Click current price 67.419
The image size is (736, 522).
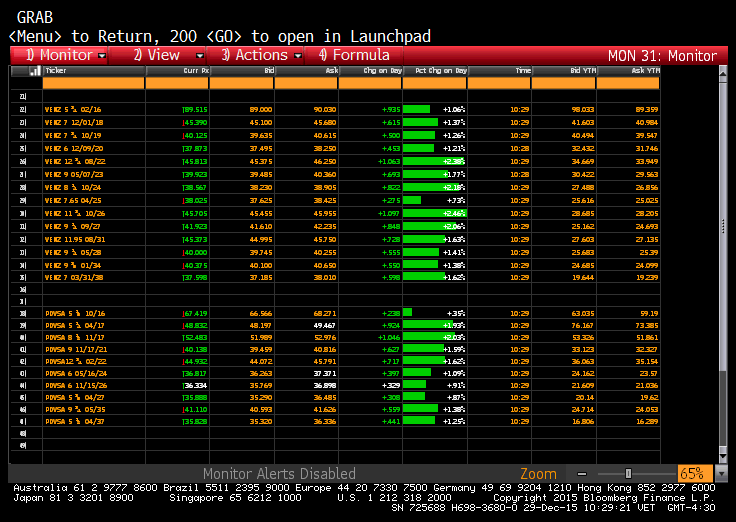point(195,314)
